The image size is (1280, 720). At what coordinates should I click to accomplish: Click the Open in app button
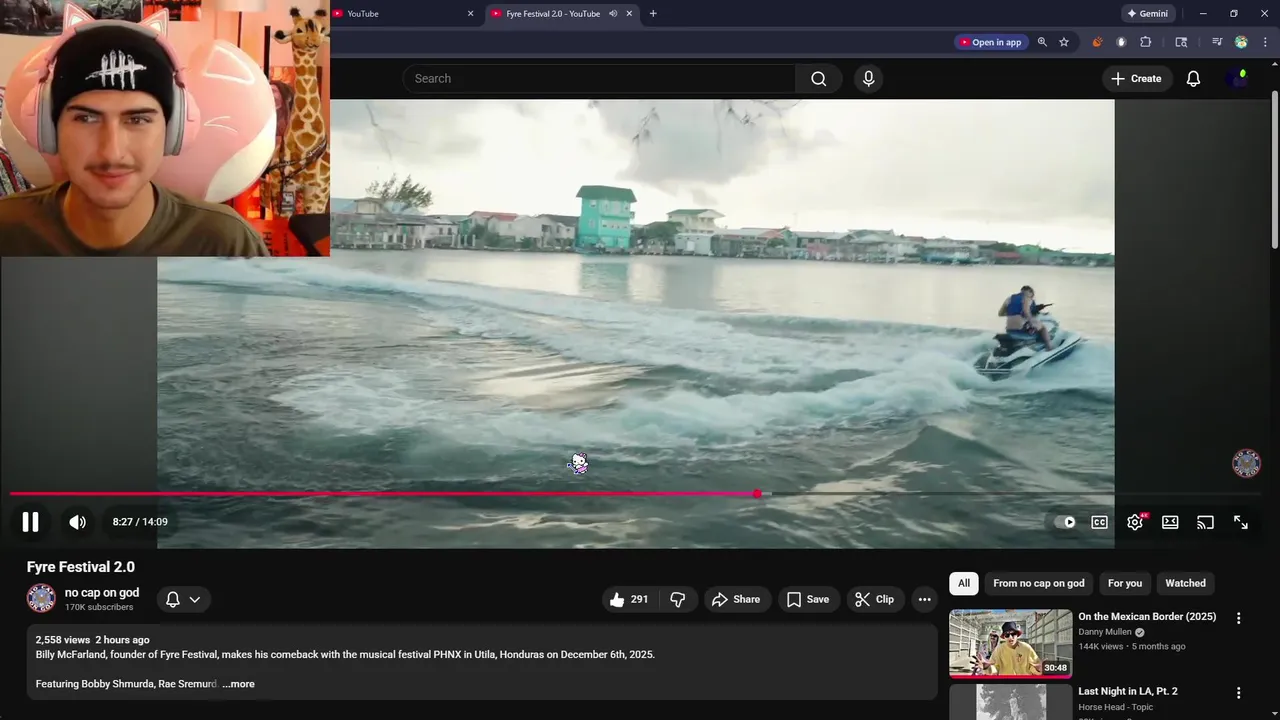(990, 42)
